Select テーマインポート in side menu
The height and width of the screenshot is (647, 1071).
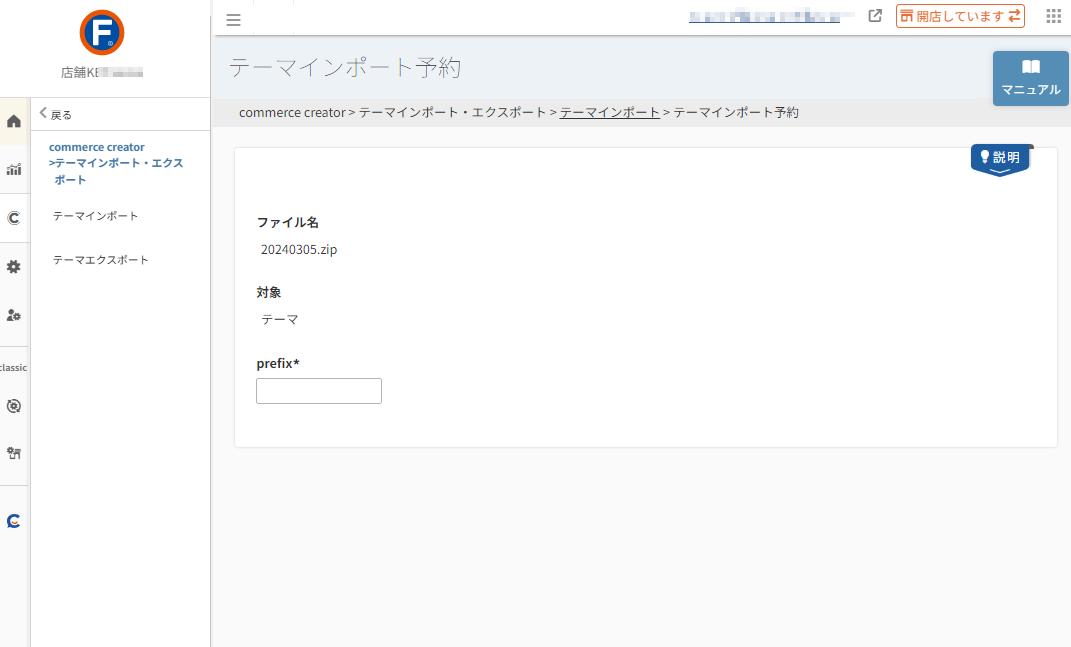click(96, 216)
